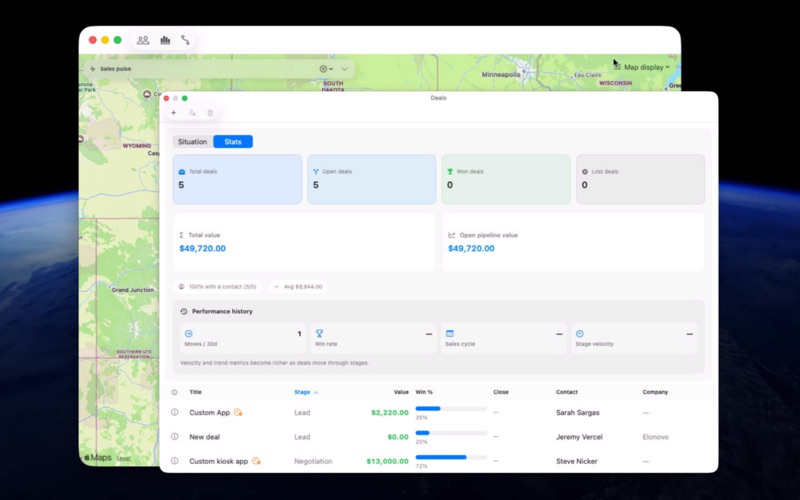Click the Win rate trophy icon
The height and width of the screenshot is (500, 800).
click(x=319, y=334)
